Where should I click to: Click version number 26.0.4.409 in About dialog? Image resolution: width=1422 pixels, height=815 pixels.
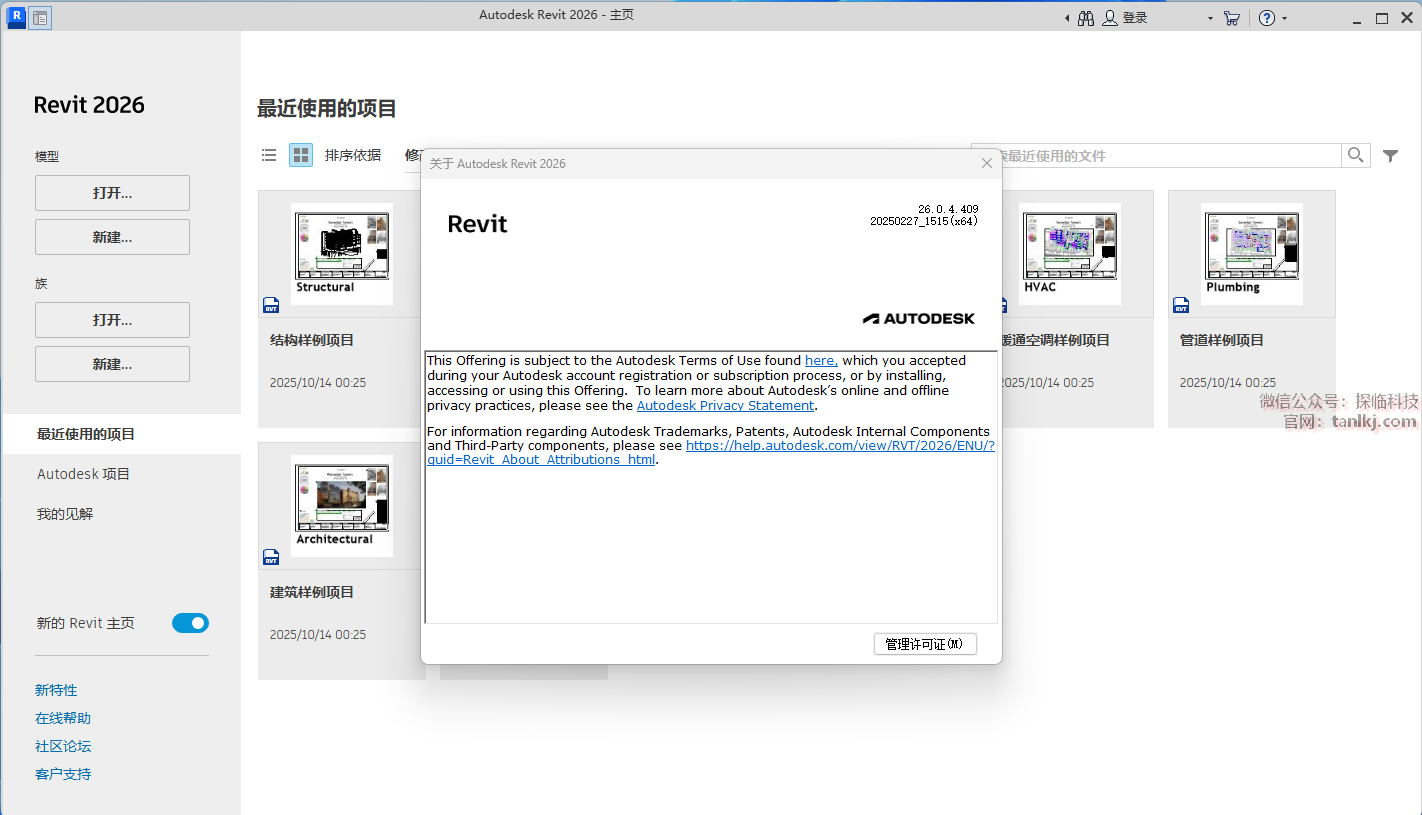pos(948,209)
